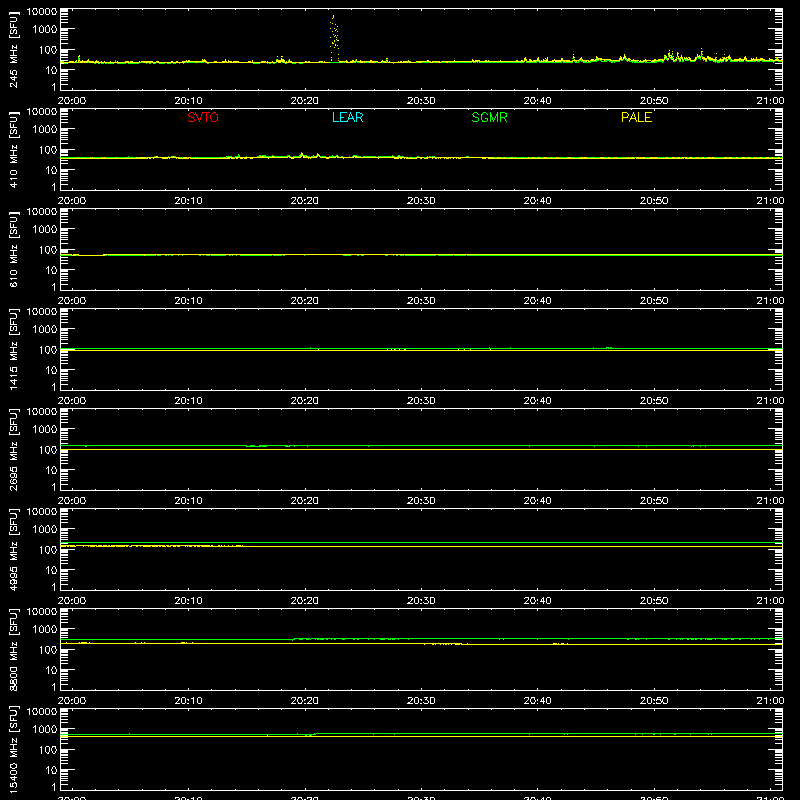Click the 4995 MHz [SFU] axis label
800x800 pixels.
14,549
